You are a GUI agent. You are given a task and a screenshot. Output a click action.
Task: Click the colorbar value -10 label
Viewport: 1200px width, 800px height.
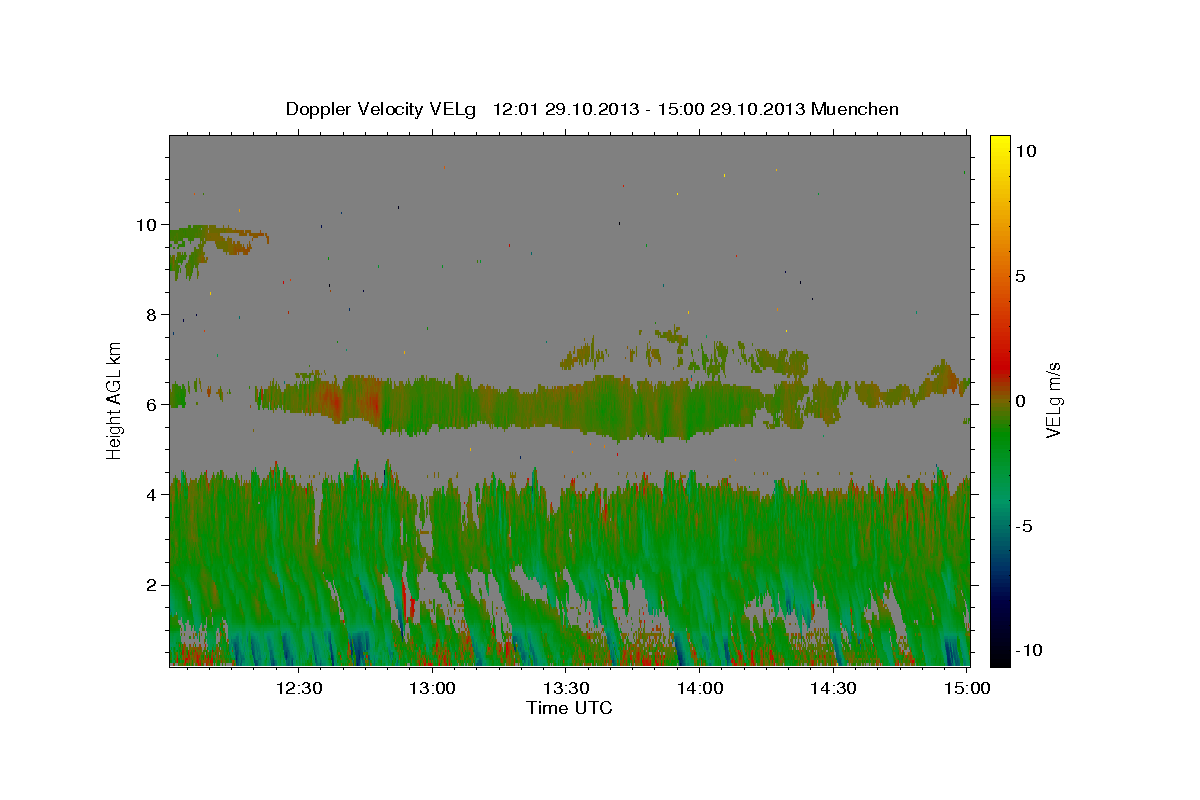pyautogui.click(x=1027, y=651)
